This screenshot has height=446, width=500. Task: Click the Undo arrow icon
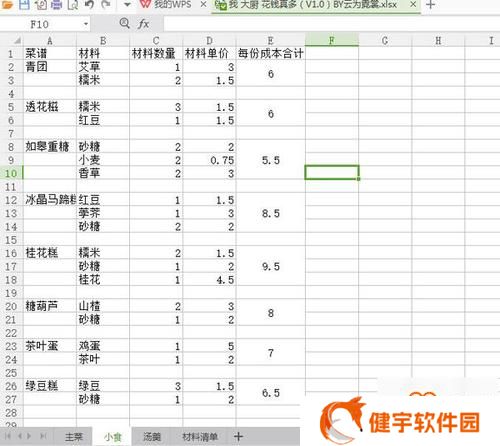click(x=89, y=4)
